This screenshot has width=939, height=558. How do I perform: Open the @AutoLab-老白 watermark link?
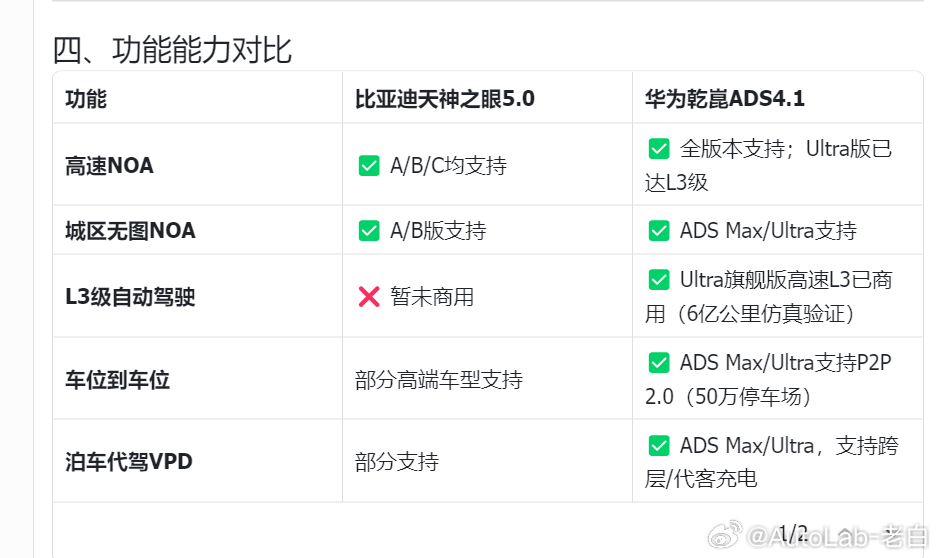(840, 538)
